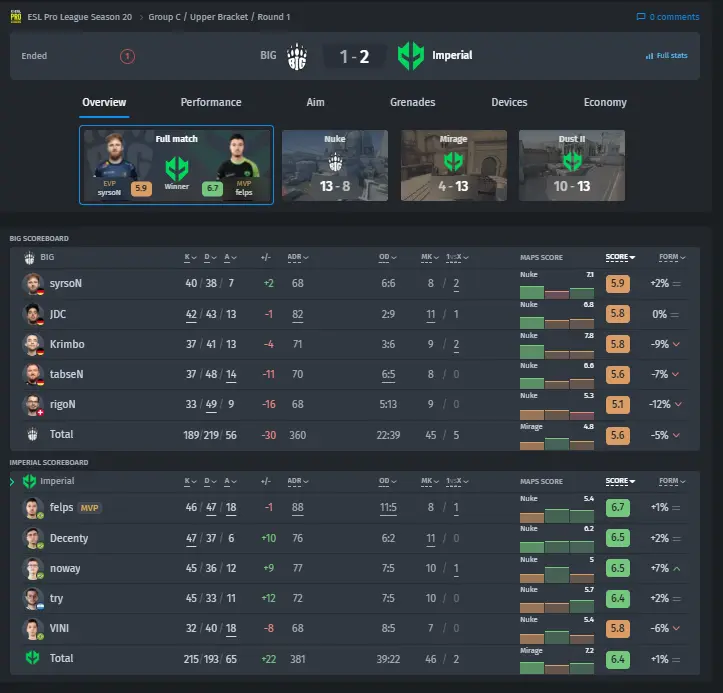Click the BIG team logo in match header

[297, 56]
